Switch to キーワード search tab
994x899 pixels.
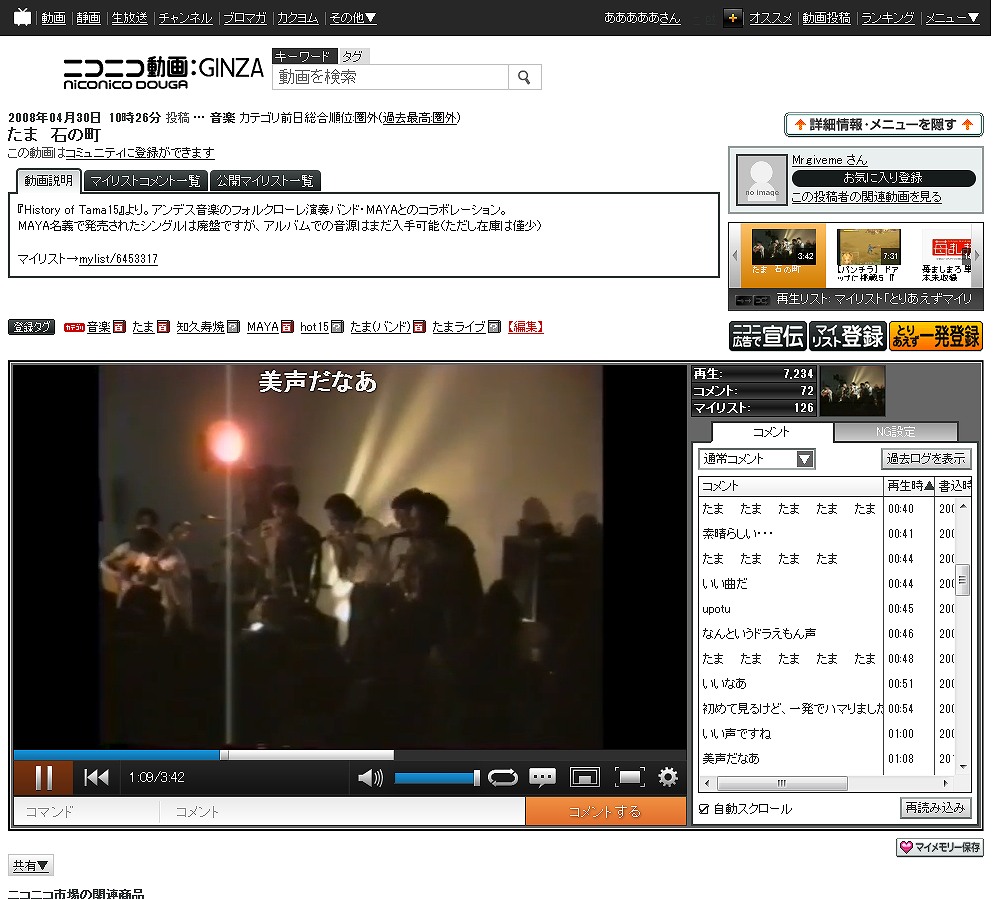coord(305,56)
